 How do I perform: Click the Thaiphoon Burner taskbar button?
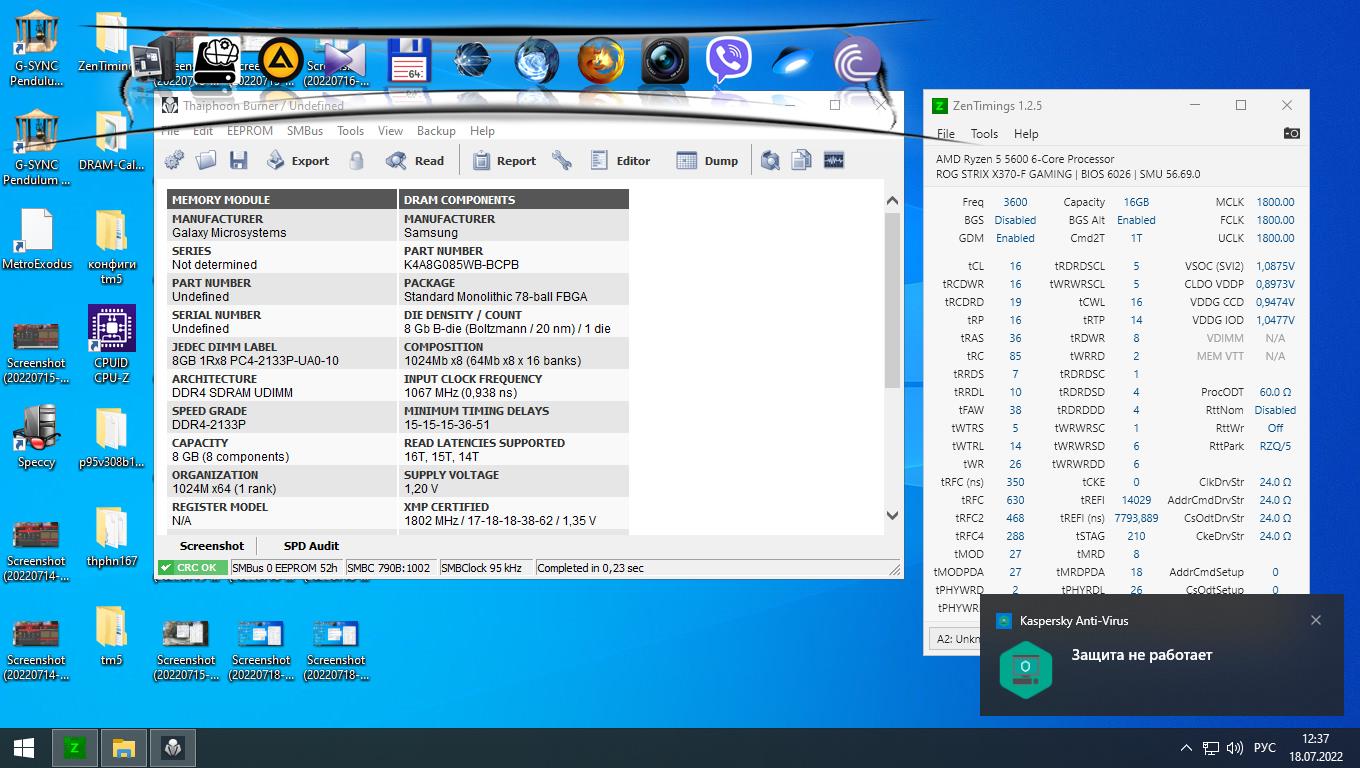(172, 748)
